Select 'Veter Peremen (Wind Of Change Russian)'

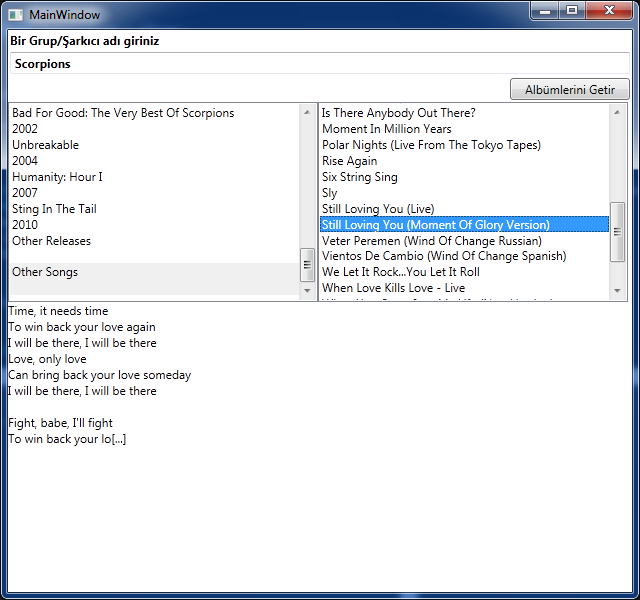(x=431, y=241)
